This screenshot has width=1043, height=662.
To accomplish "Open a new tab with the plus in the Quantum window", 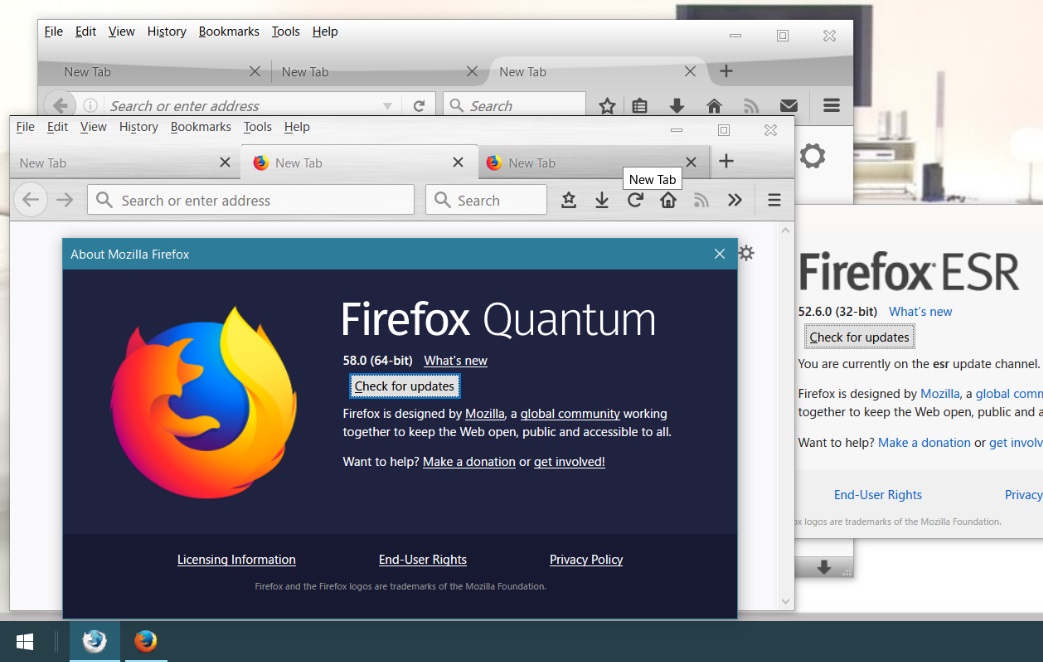I will [x=726, y=161].
